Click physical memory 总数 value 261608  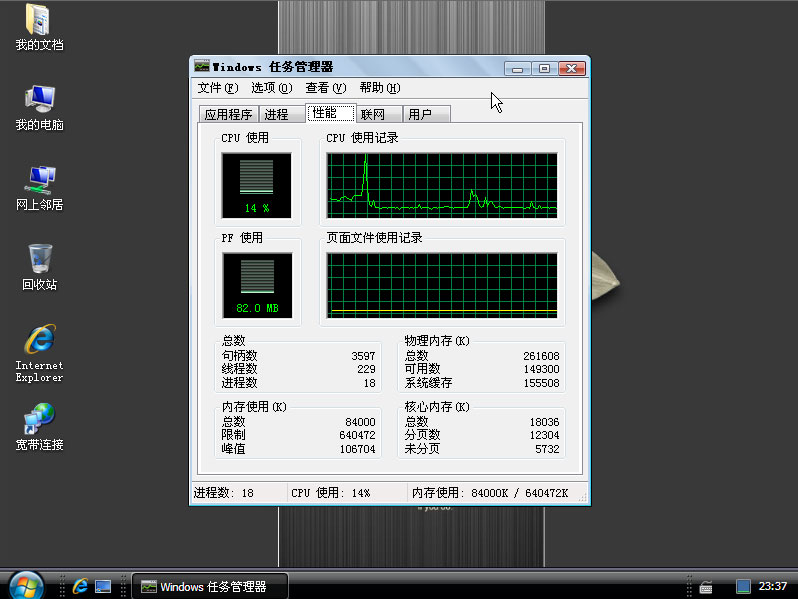pos(541,356)
